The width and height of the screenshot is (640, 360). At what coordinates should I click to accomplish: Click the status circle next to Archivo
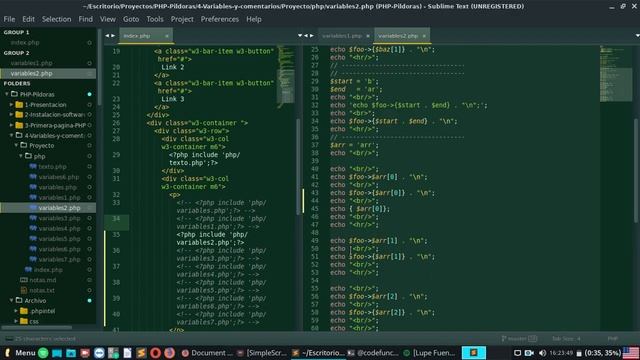pos(89,300)
